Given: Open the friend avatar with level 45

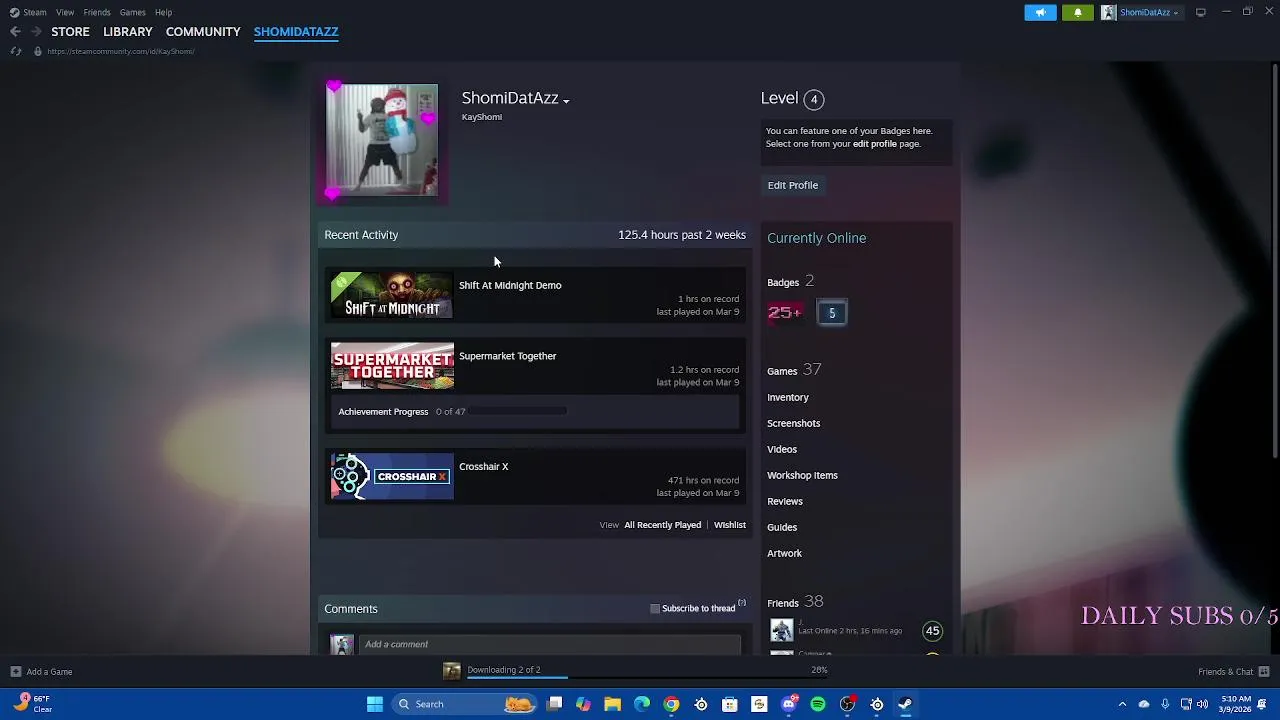Looking at the screenshot, I should click(781, 630).
